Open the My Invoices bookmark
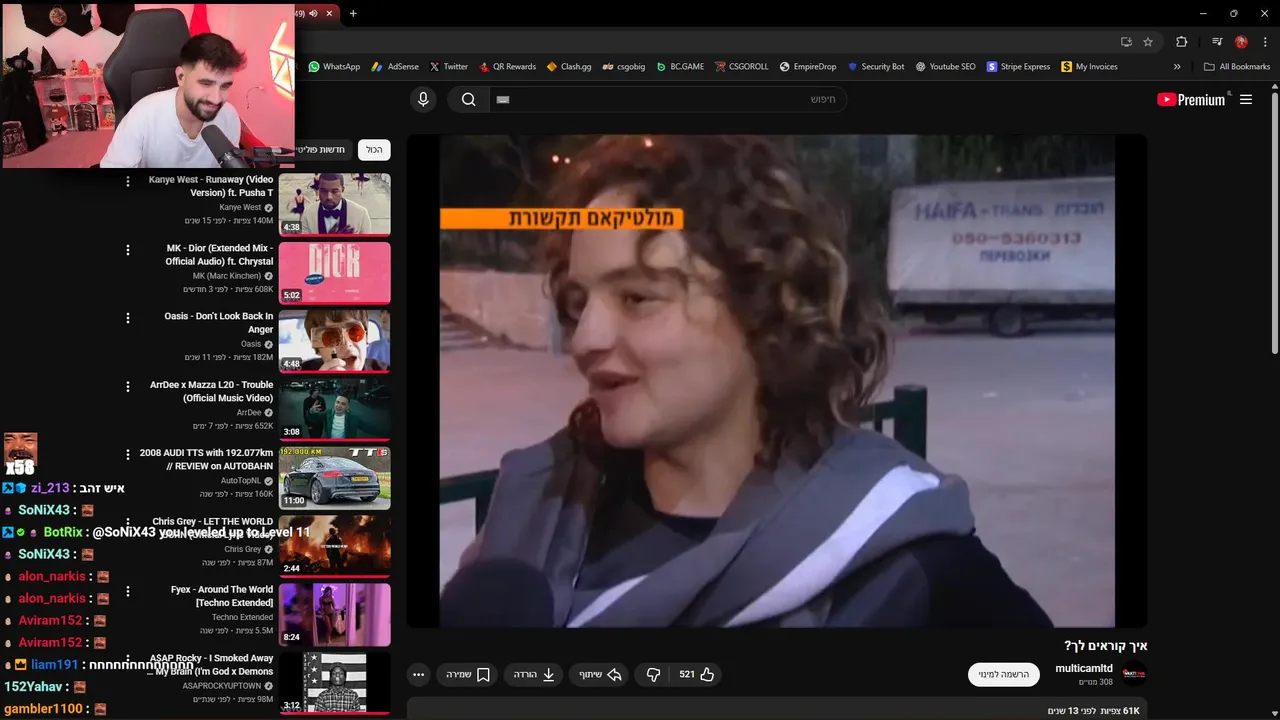This screenshot has width=1280, height=720. [x=1089, y=67]
